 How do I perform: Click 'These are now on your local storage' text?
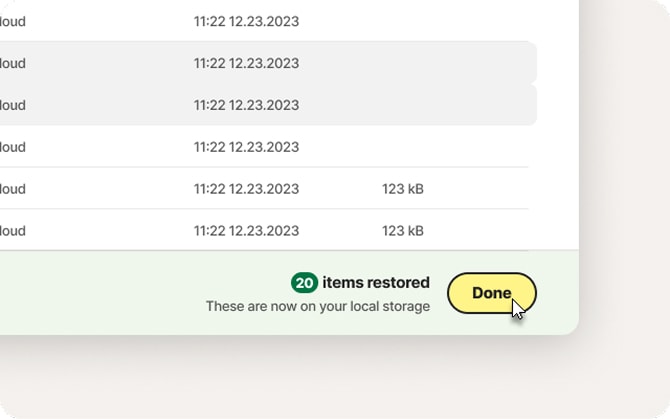317,306
